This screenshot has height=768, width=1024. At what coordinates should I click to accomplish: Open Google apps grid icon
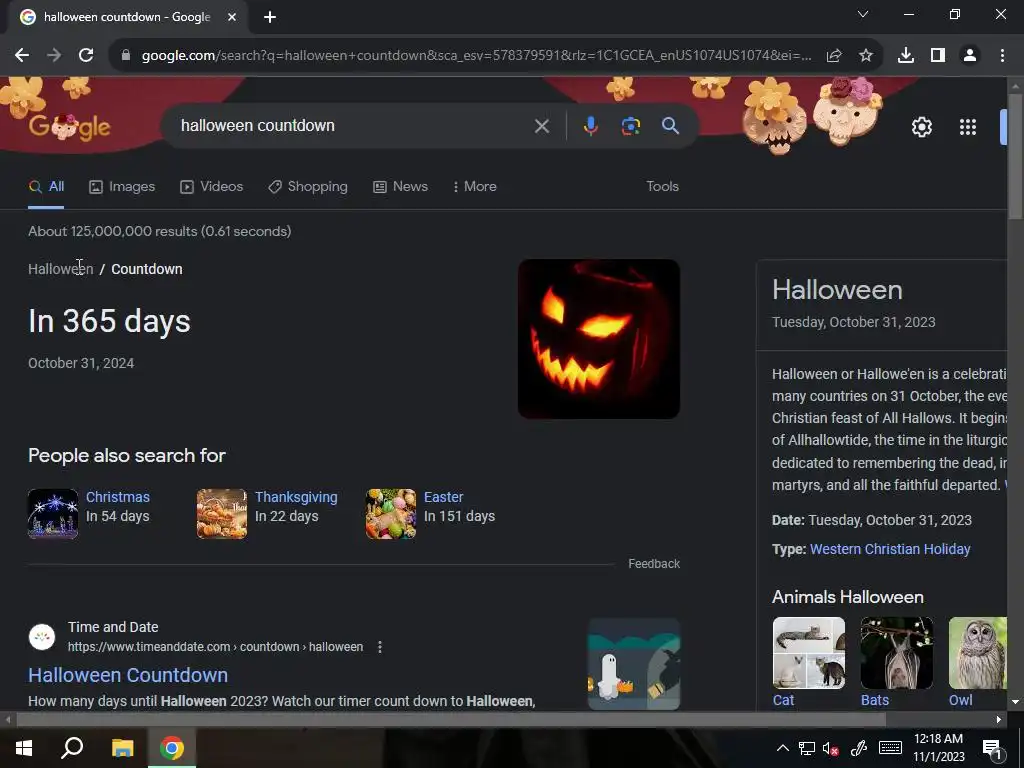[968, 127]
